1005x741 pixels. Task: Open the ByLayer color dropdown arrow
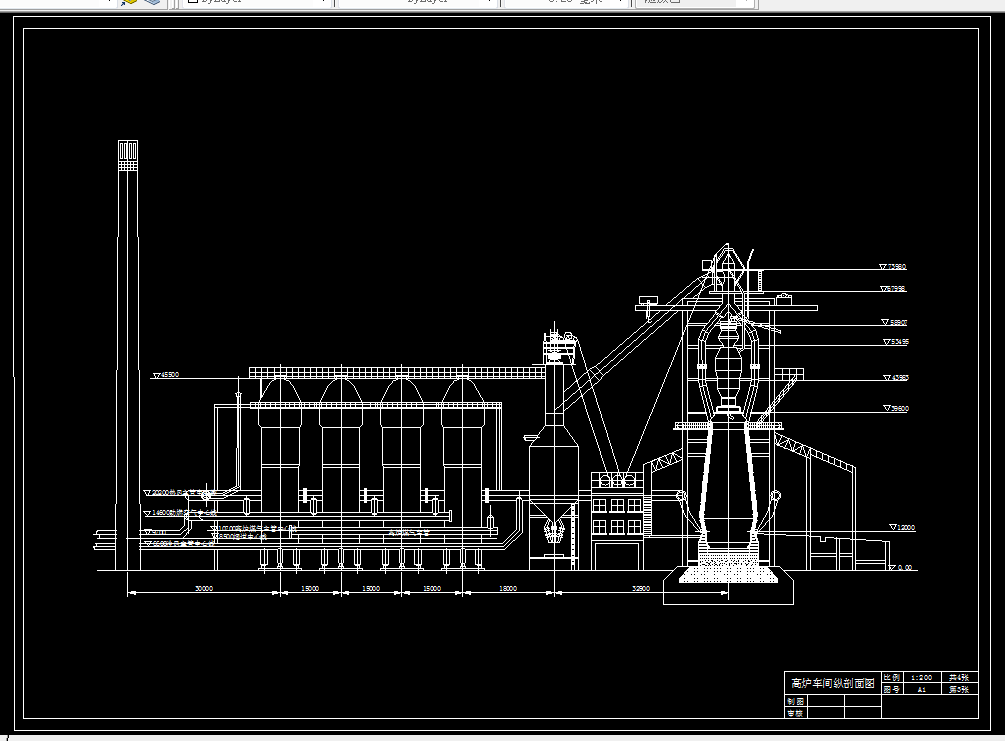coord(324,2)
